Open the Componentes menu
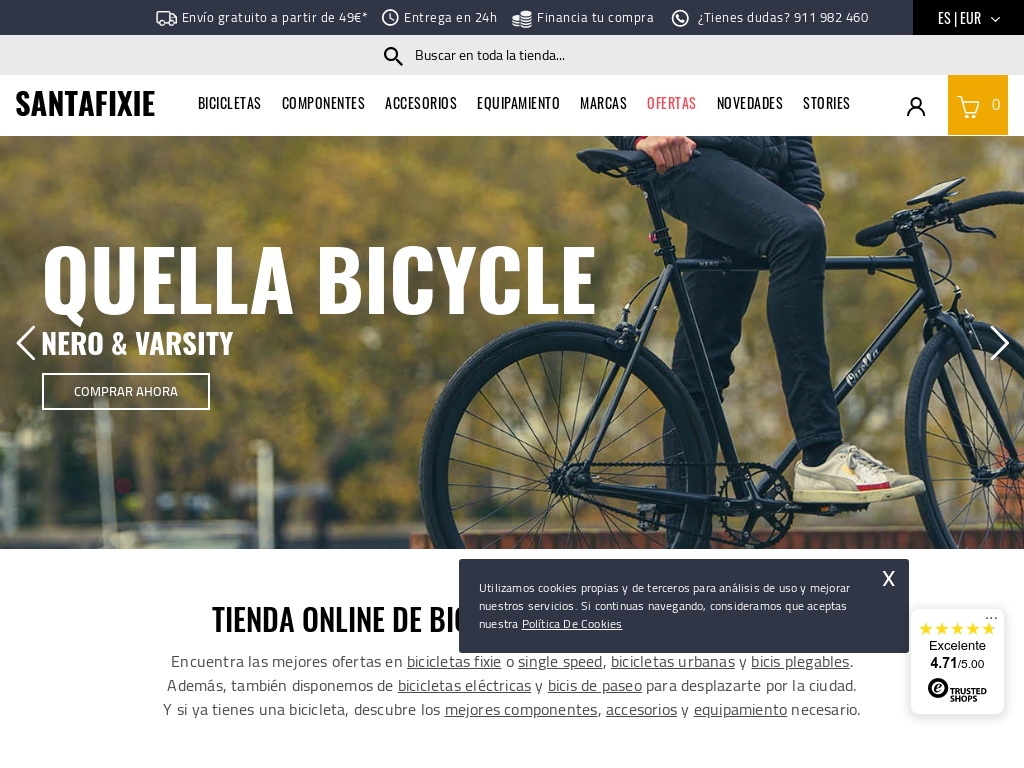The width and height of the screenshot is (1024, 768). pyautogui.click(x=323, y=103)
